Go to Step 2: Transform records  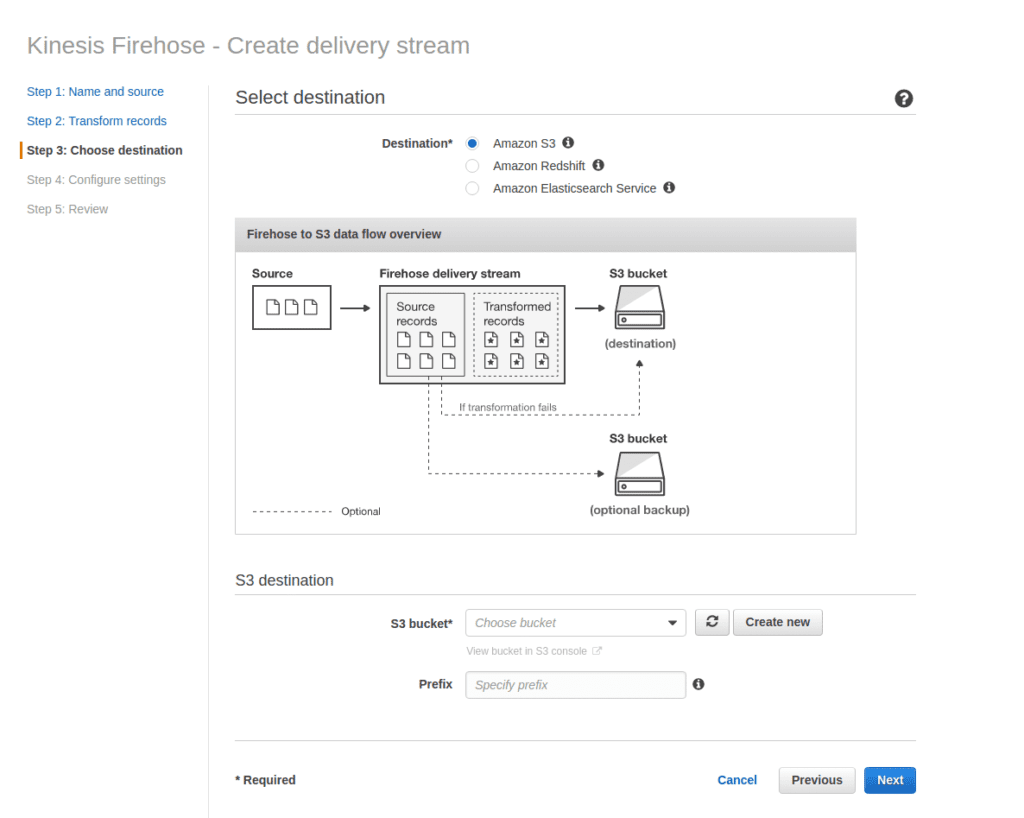pyautogui.click(x=97, y=121)
